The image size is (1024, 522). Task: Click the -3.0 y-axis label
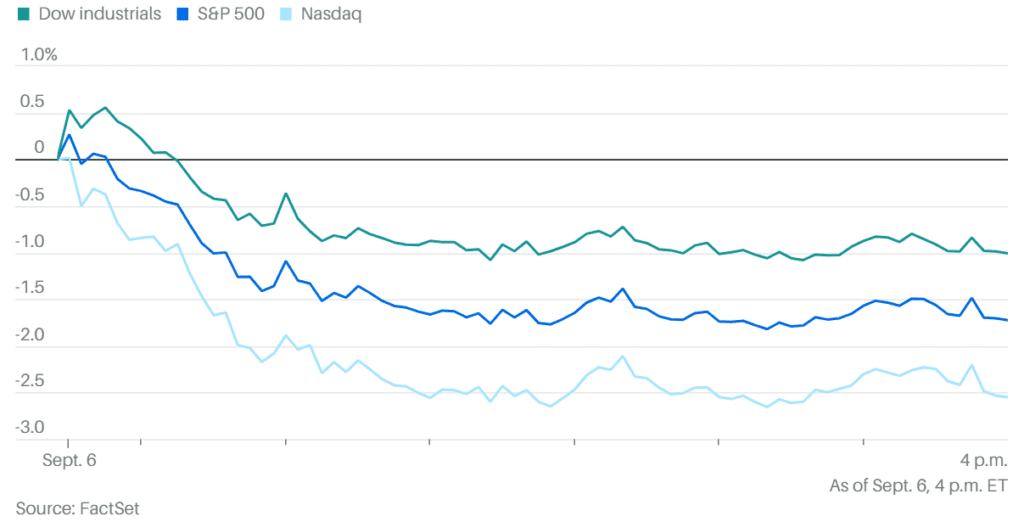pyautogui.click(x=31, y=428)
